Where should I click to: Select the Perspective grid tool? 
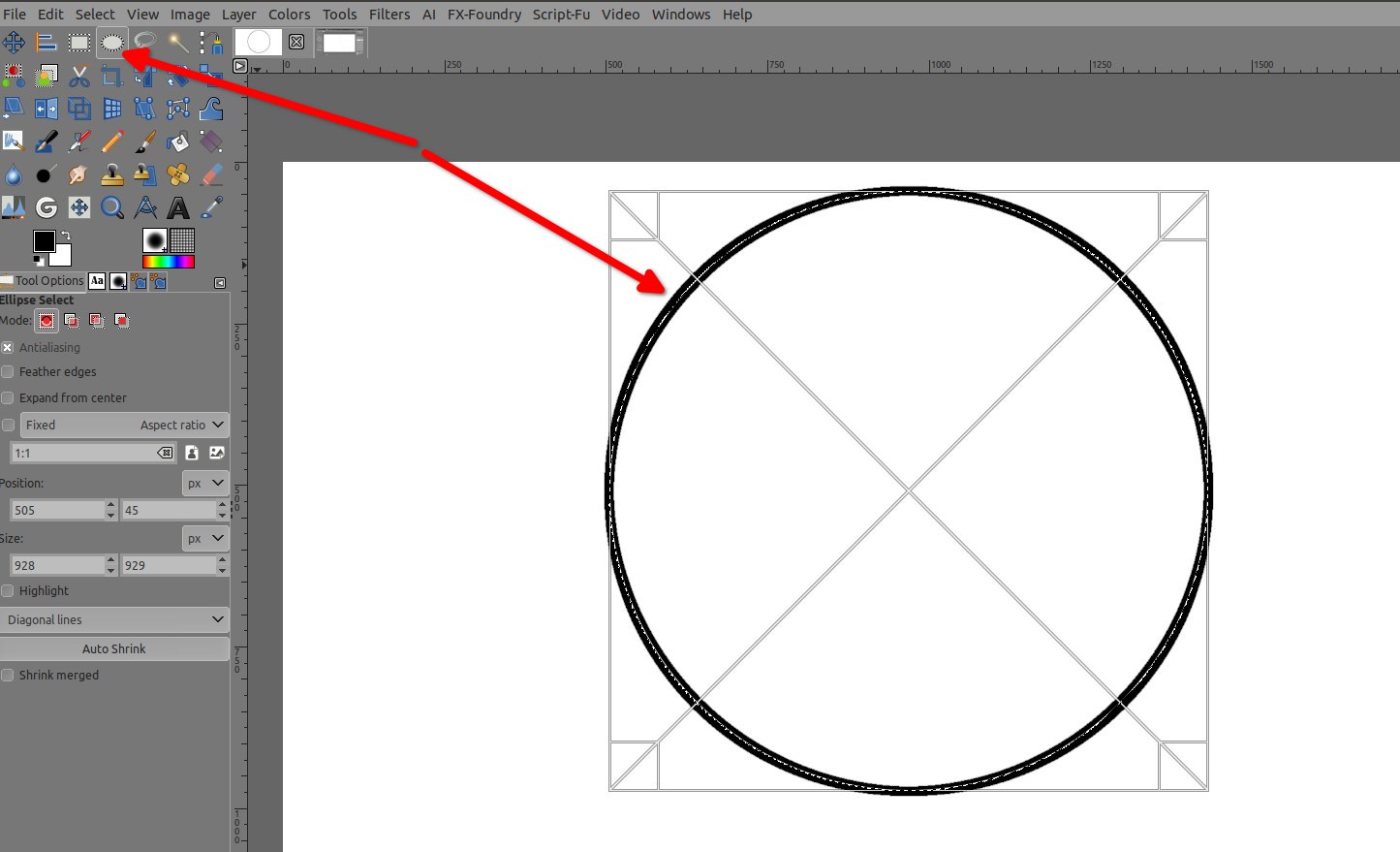click(112, 108)
